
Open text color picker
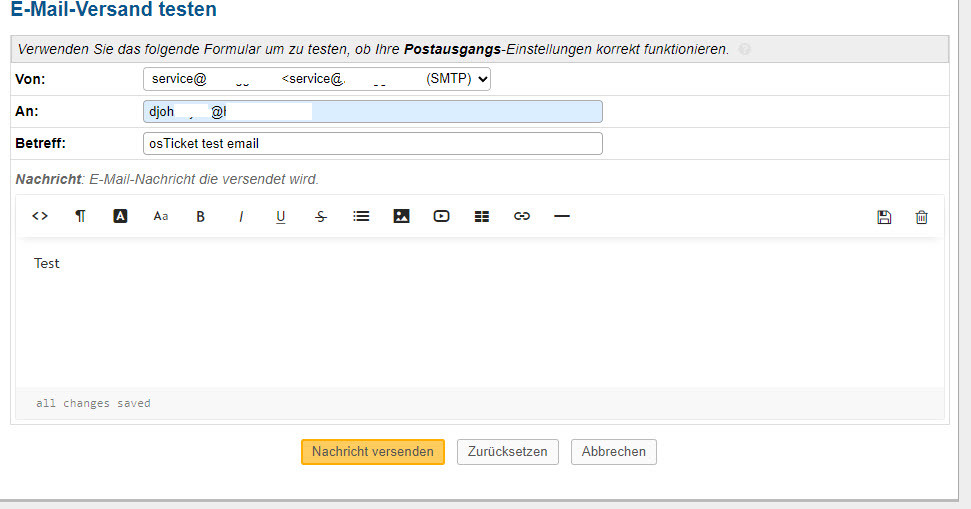(x=120, y=216)
